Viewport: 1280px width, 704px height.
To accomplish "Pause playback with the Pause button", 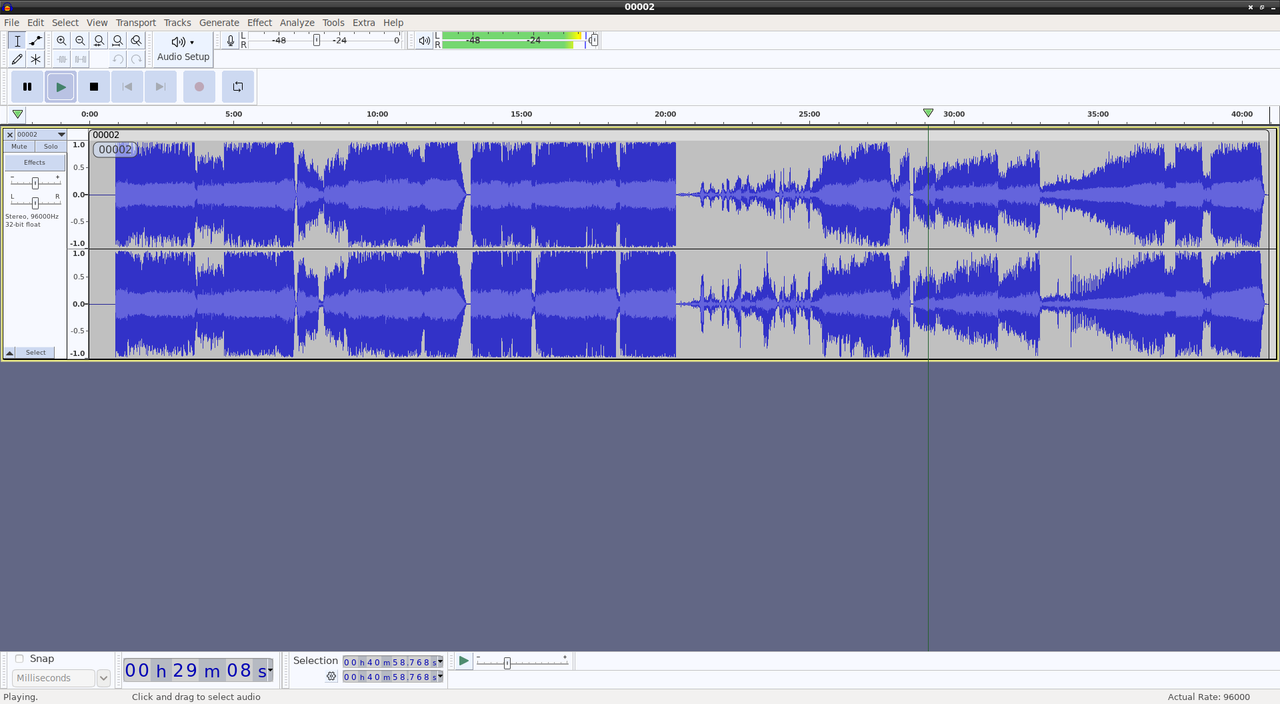I will 27,87.
